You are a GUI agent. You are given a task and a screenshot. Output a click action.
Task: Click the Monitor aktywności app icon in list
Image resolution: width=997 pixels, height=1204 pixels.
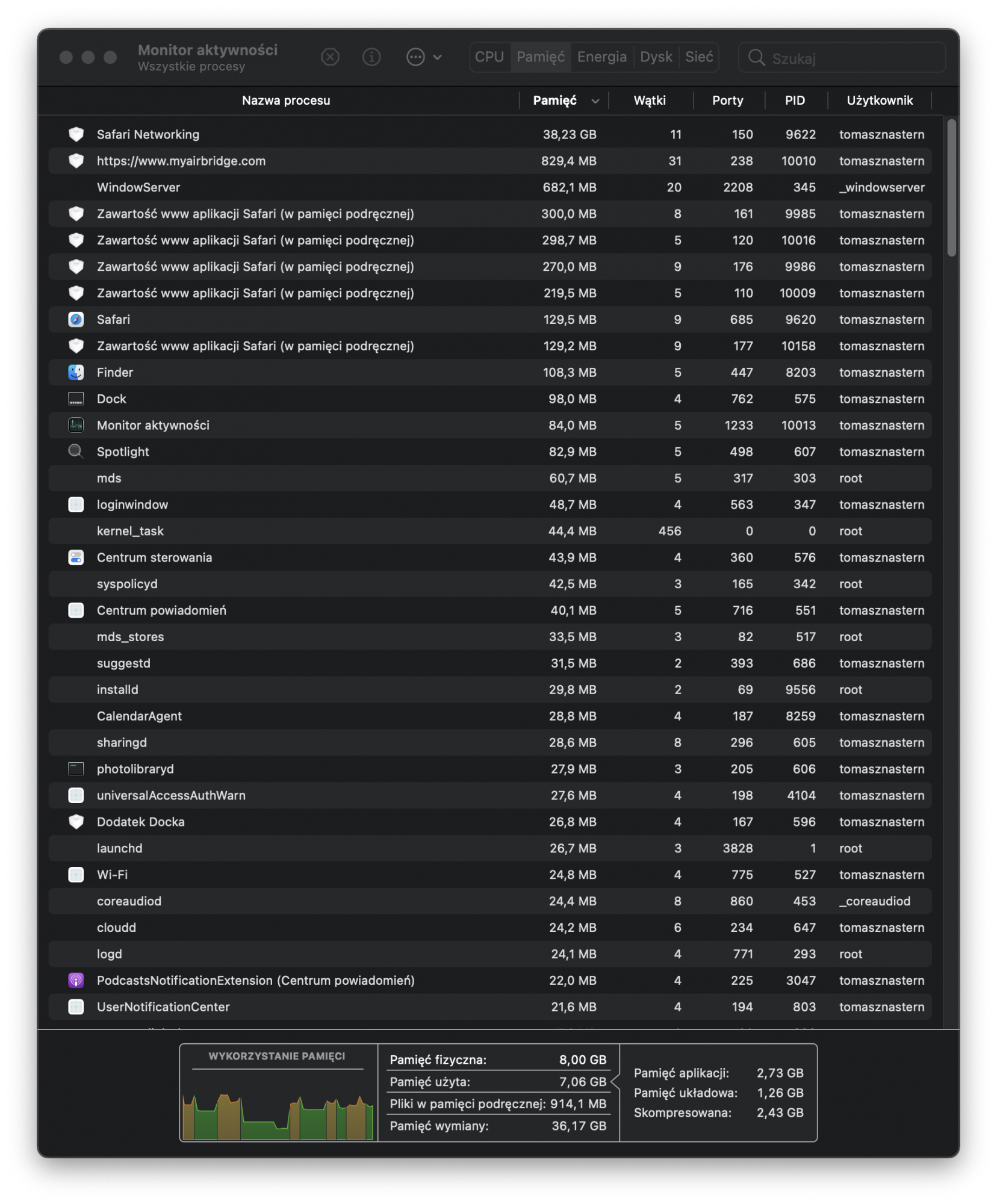[76, 425]
